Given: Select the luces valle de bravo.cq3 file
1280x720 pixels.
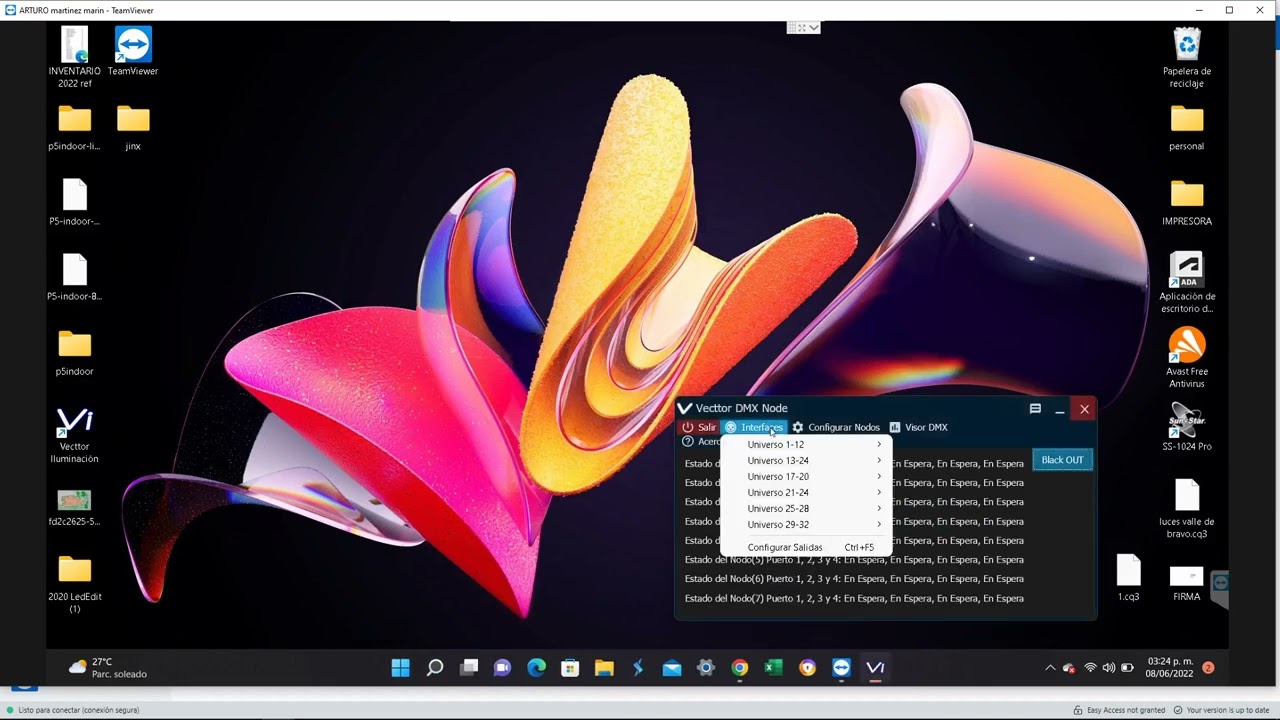Looking at the screenshot, I should (1187, 508).
